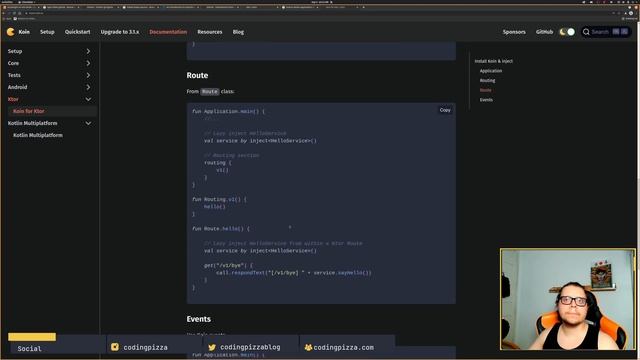Image resolution: width=640 pixels, height=360 pixels.
Task: Open nested Kotlin Multiplatform sub-page
Action: point(38,135)
